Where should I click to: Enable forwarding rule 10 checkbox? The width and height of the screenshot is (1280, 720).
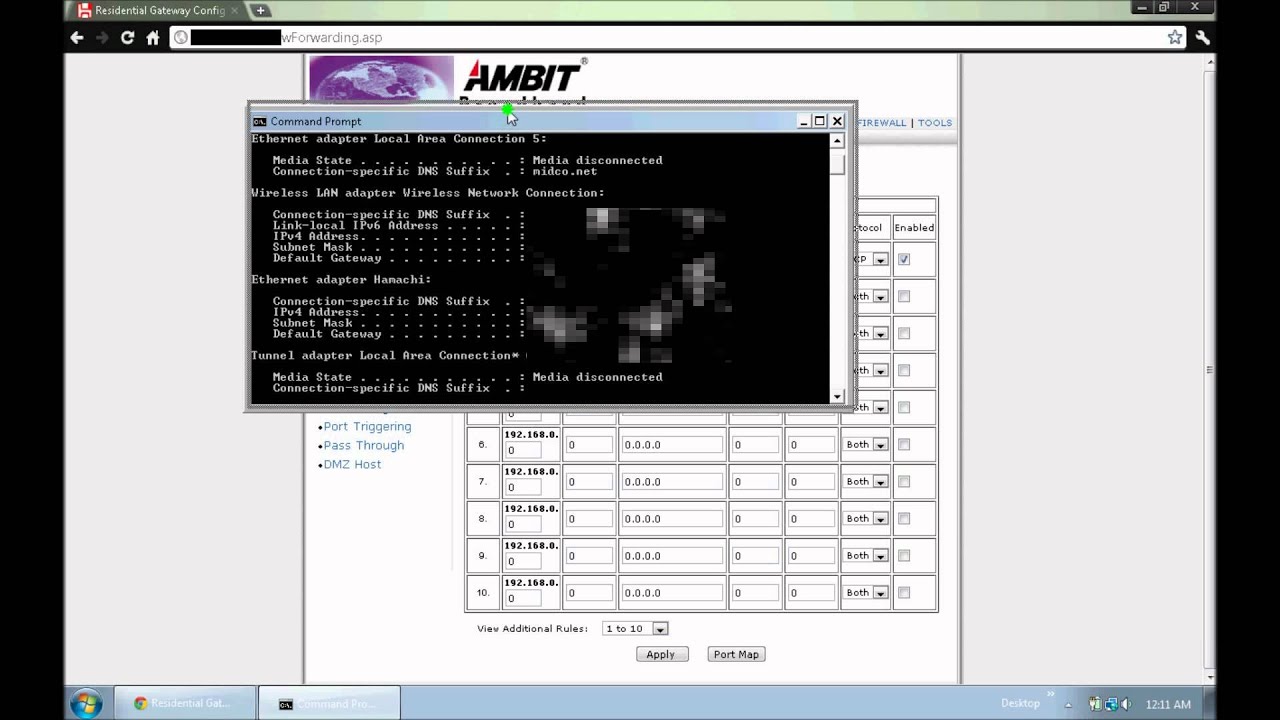pyautogui.click(x=904, y=593)
